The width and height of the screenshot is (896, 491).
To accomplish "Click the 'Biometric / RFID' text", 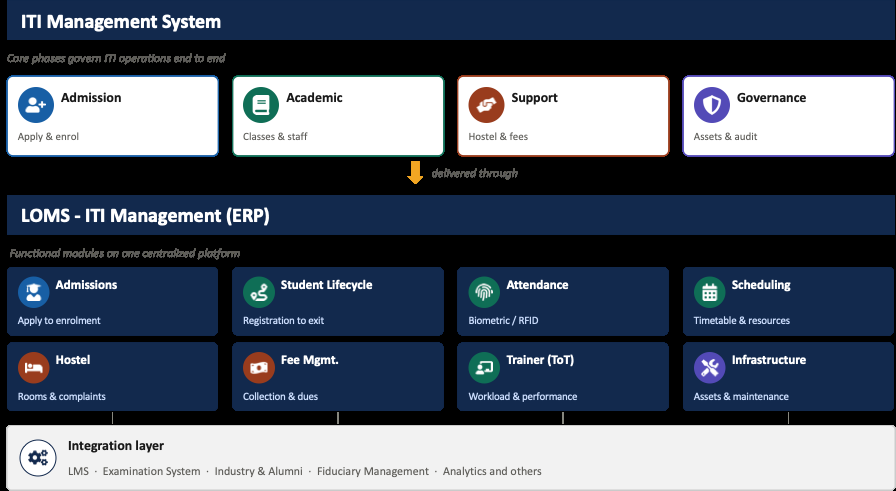I will coord(503,321).
